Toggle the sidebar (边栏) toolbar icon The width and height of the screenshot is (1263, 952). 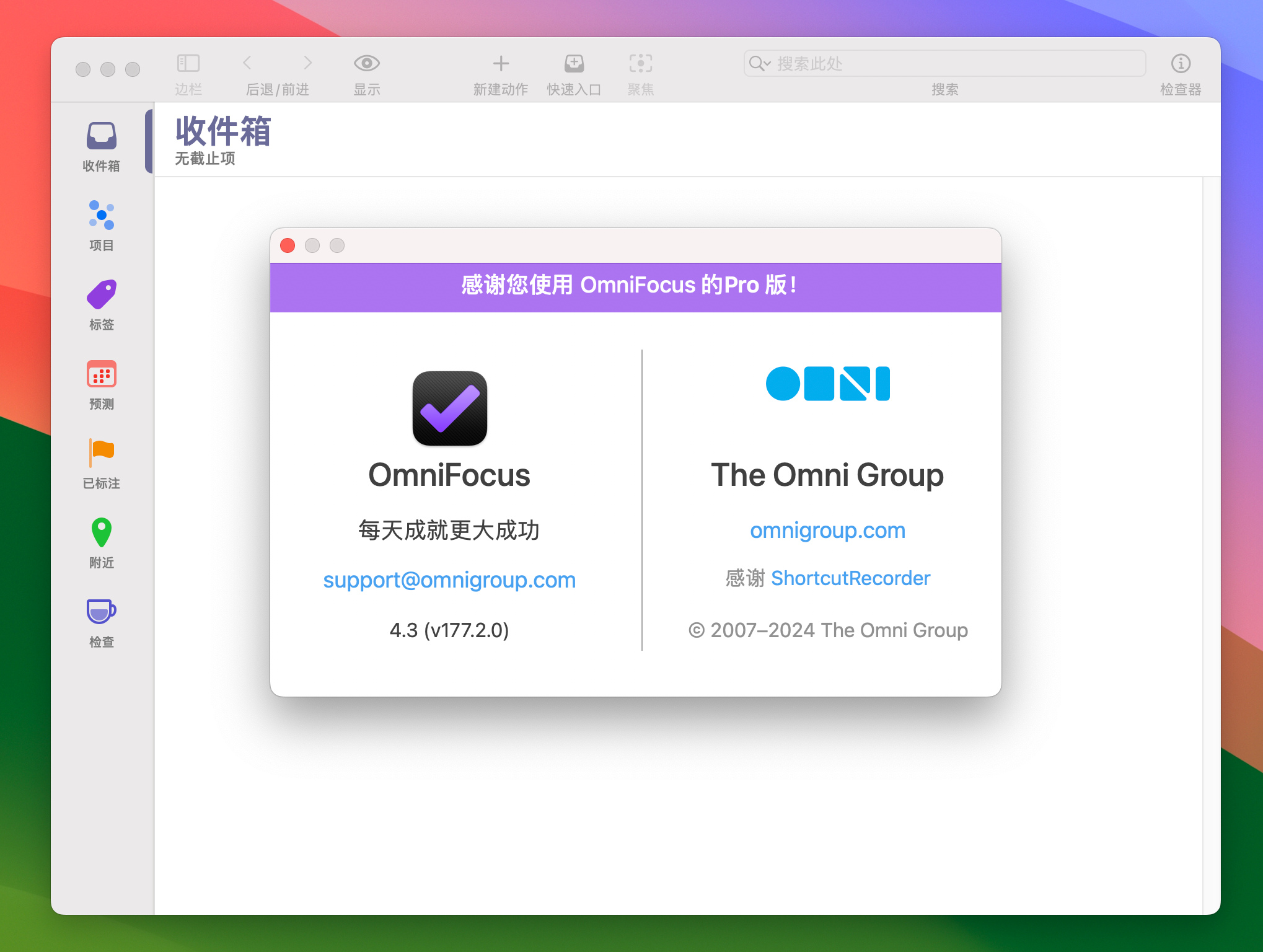[x=188, y=63]
